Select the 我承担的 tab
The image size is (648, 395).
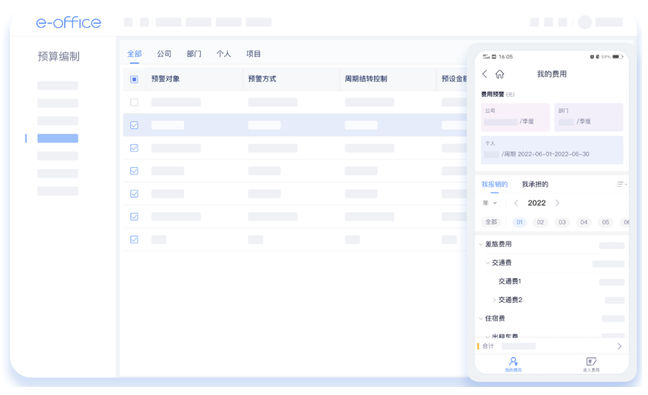tap(535, 184)
